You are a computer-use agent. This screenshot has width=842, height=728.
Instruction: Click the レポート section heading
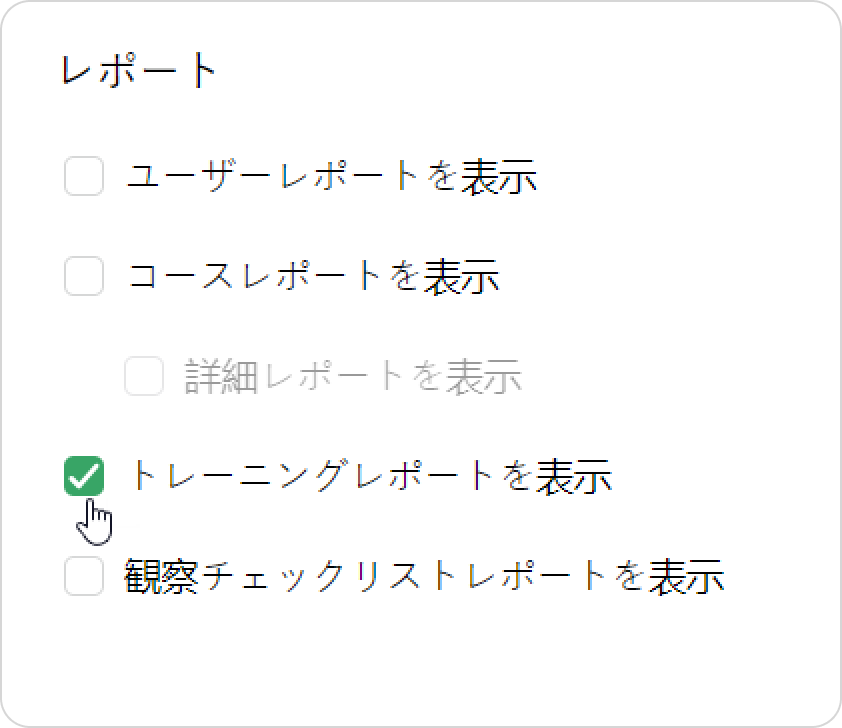click(x=139, y=70)
